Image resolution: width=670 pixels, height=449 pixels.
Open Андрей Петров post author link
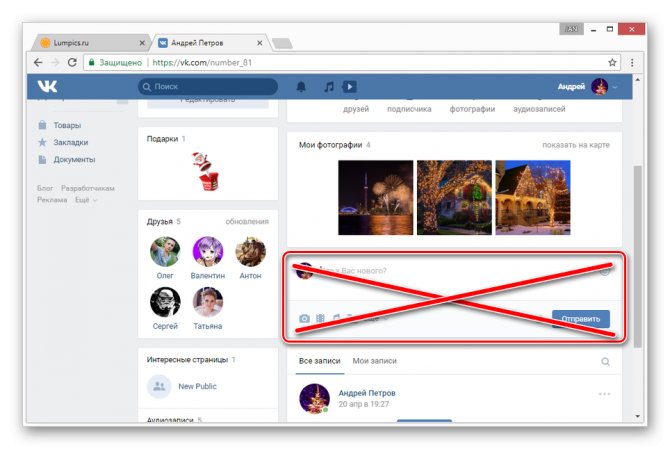(x=367, y=393)
